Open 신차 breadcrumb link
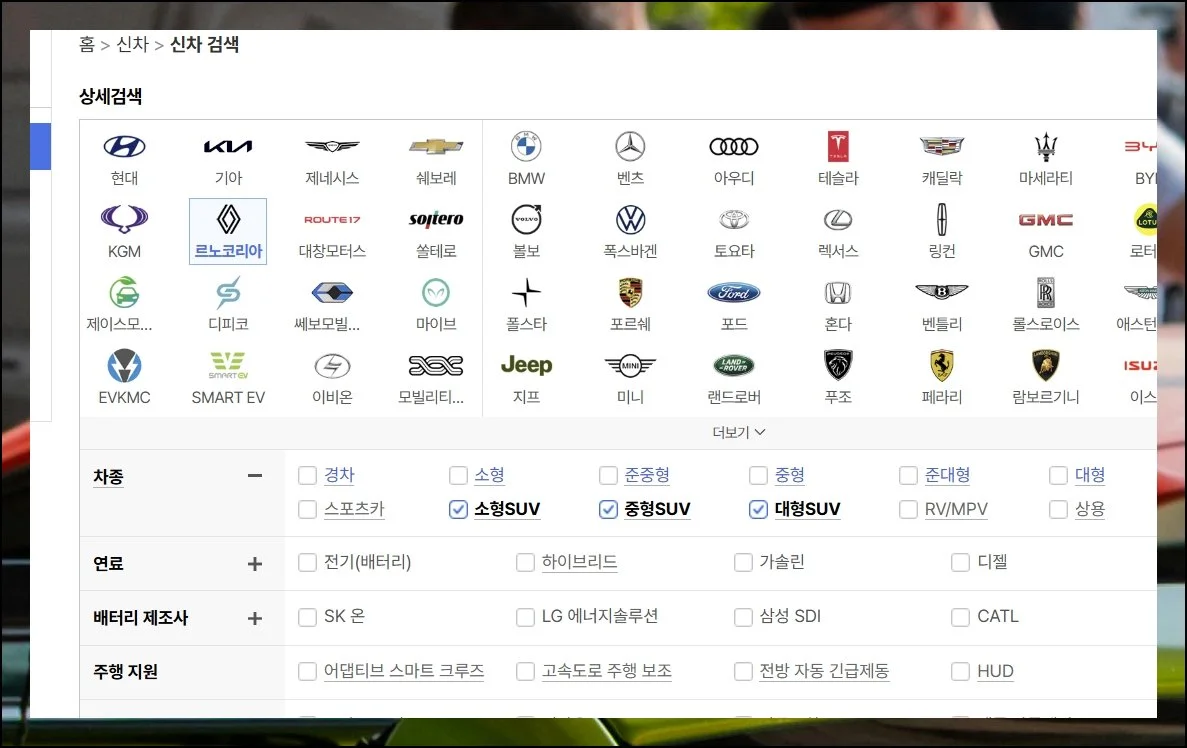Screen dimensions: 1187x748 click(132, 44)
